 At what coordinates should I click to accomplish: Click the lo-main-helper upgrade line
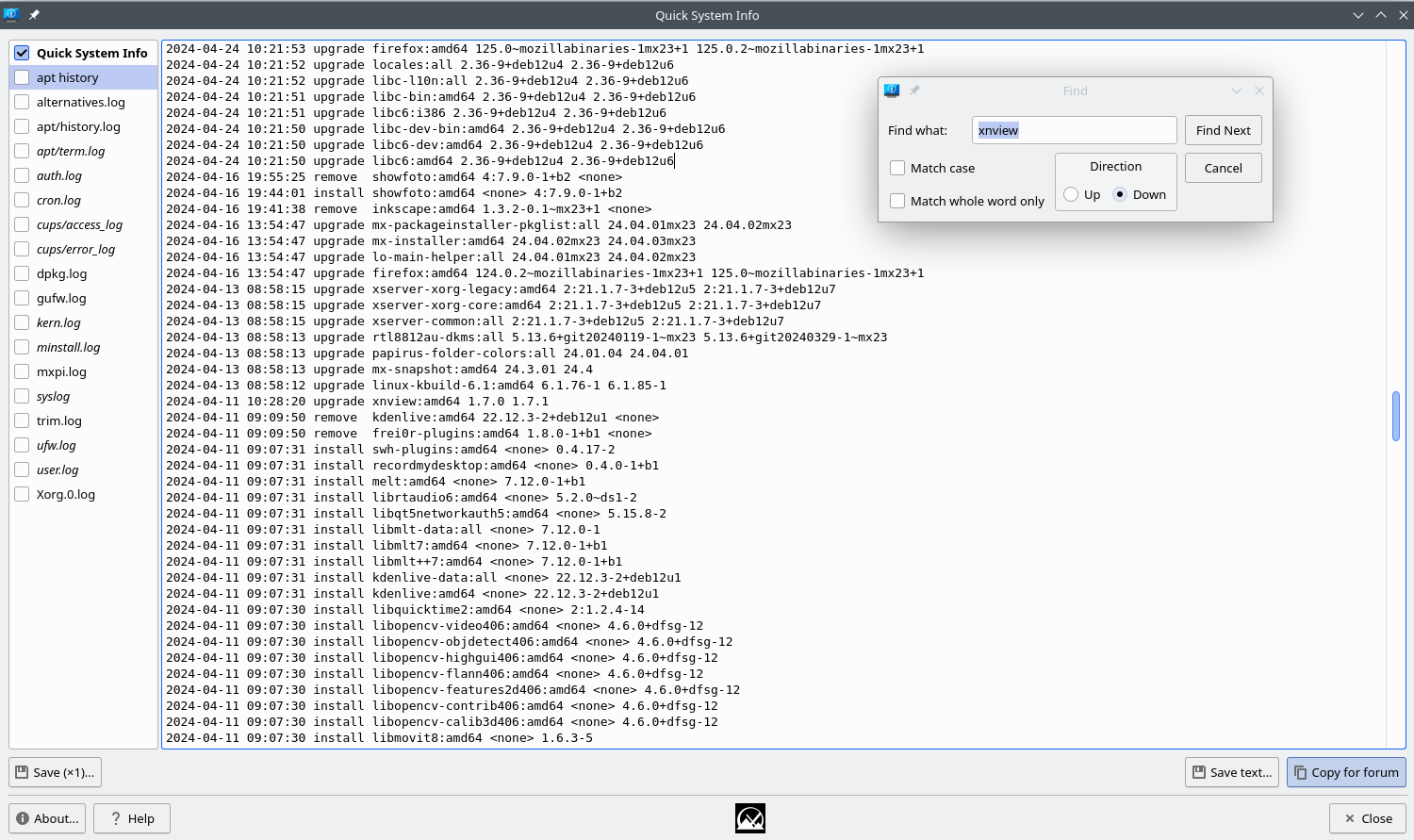click(x=431, y=257)
